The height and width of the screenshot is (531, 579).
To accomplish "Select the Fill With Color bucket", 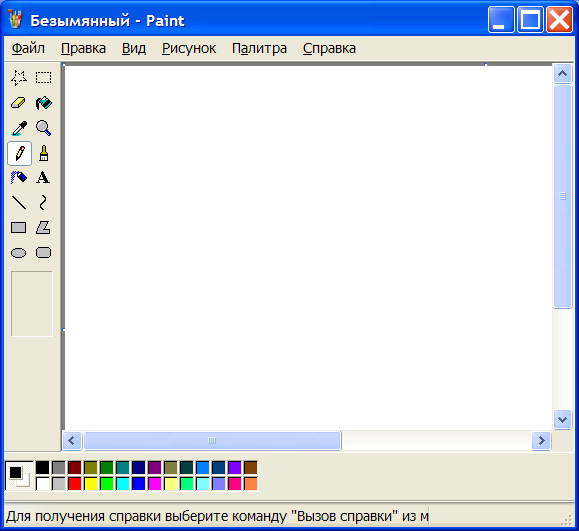I will 44,103.
